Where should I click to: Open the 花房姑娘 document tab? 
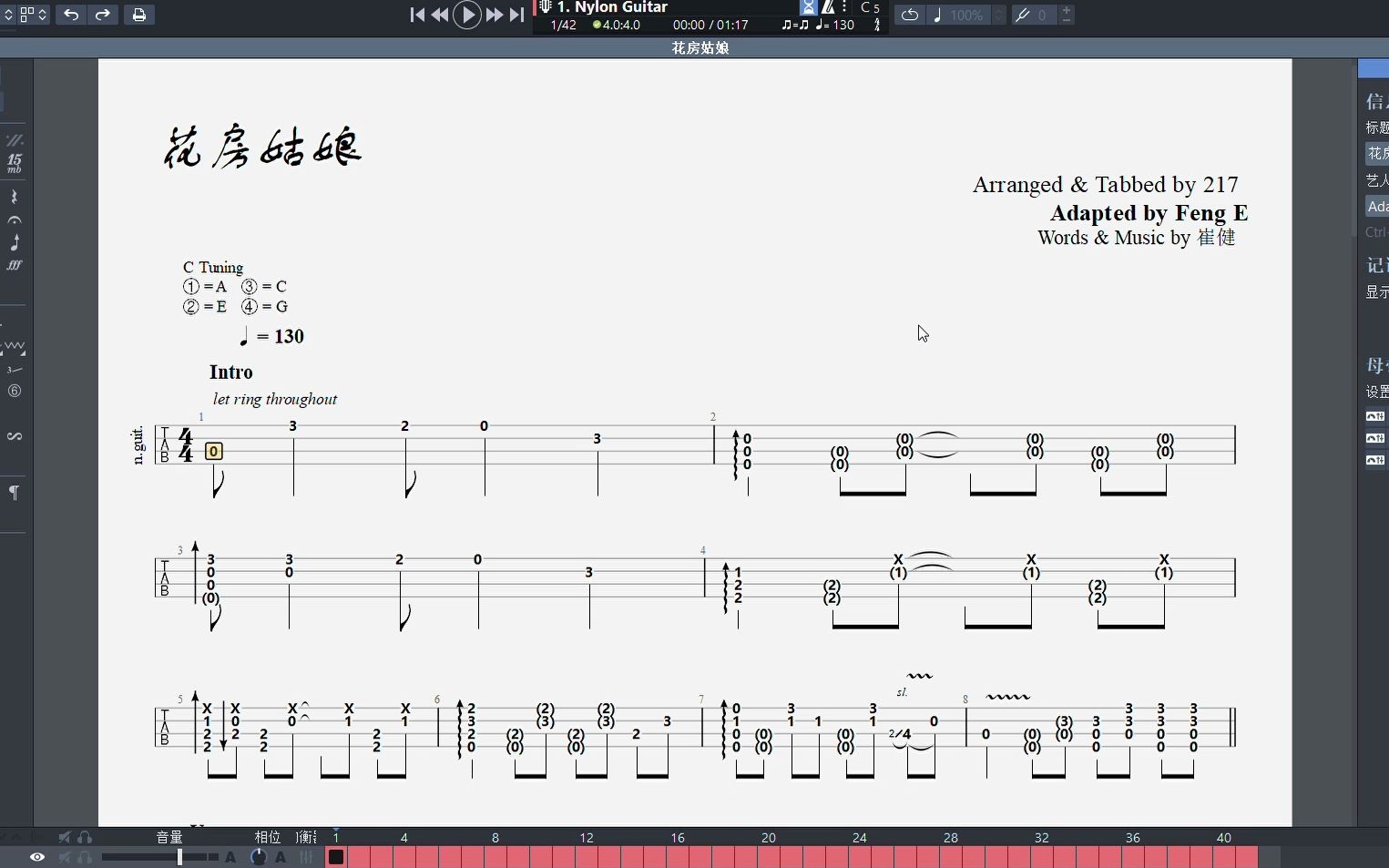[x=700, y=47]
